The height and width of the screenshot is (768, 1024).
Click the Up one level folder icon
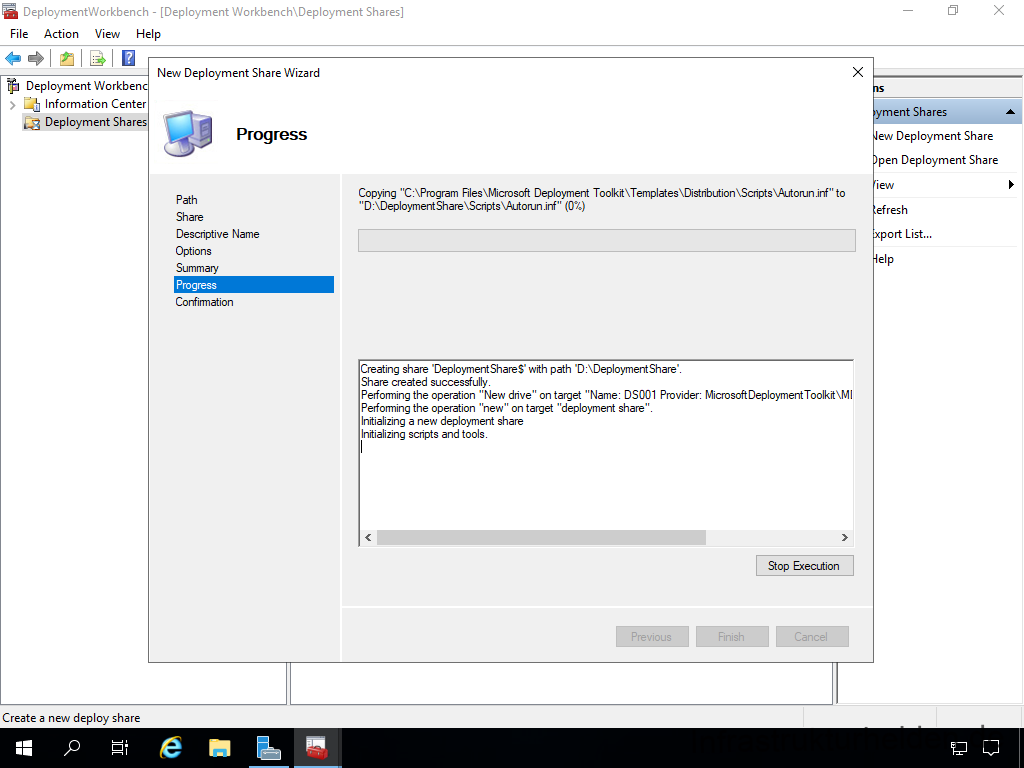[x=67, y=58]
